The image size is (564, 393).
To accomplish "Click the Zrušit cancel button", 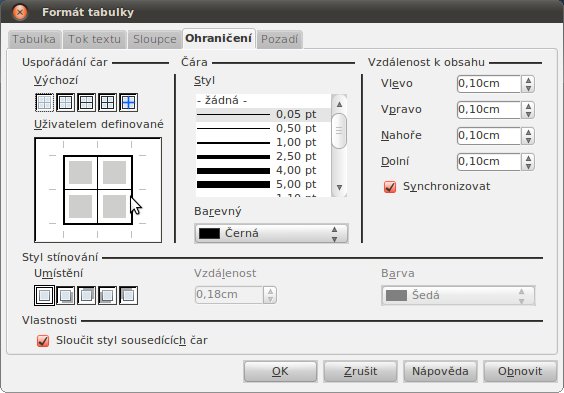I will point(360,371).
